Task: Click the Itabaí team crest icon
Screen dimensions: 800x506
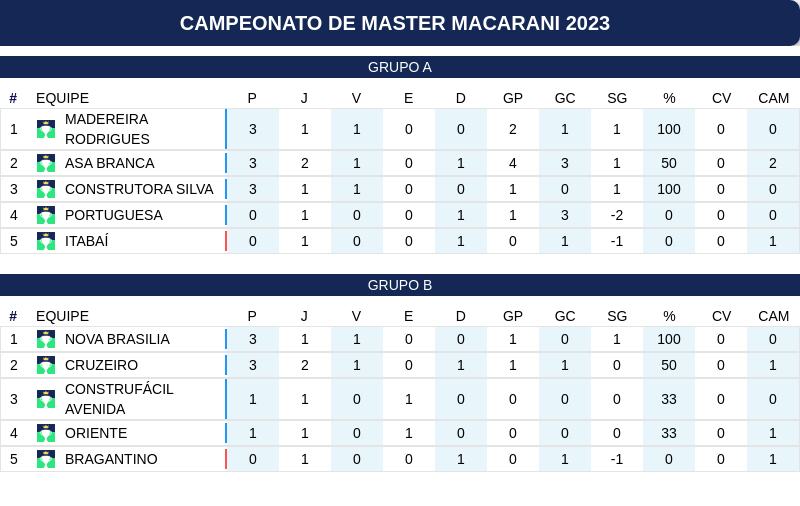Action: (46, 241)
